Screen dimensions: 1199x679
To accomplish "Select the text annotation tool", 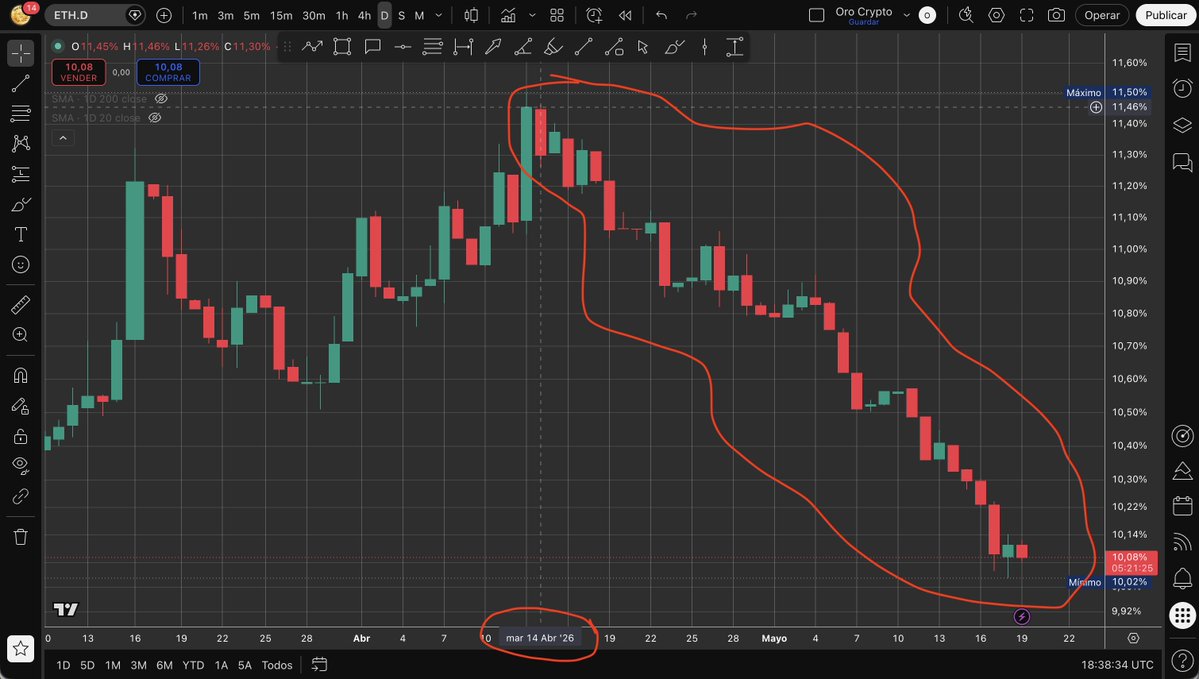I will pyautogui.click(x=21, y=234).
